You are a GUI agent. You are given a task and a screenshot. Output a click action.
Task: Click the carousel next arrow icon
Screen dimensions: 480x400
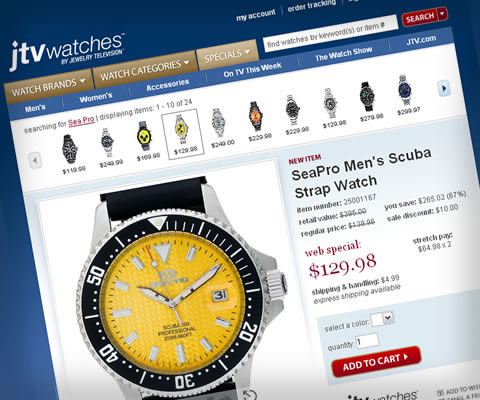click(444, 88)
